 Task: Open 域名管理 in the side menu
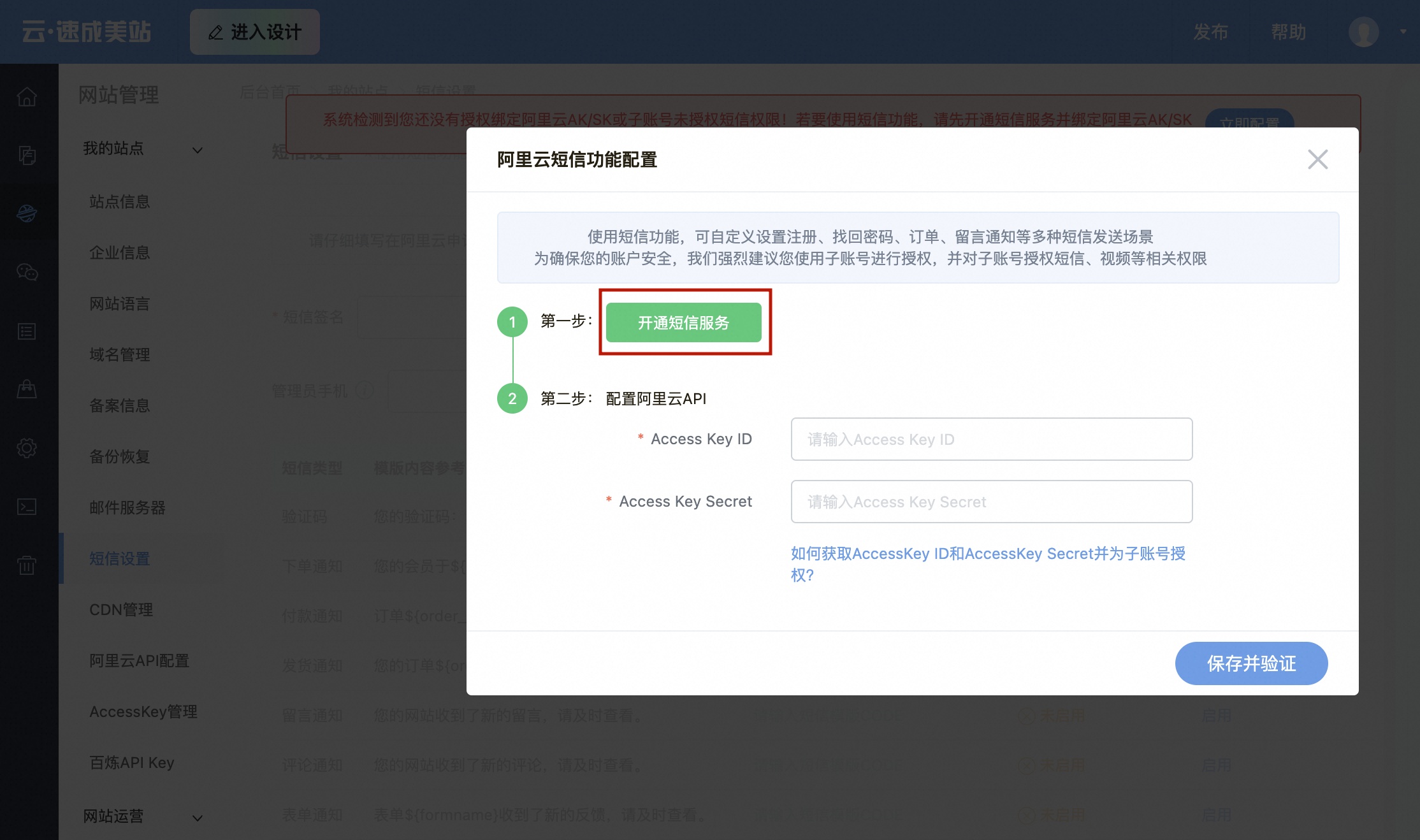(x=120, y=355)
